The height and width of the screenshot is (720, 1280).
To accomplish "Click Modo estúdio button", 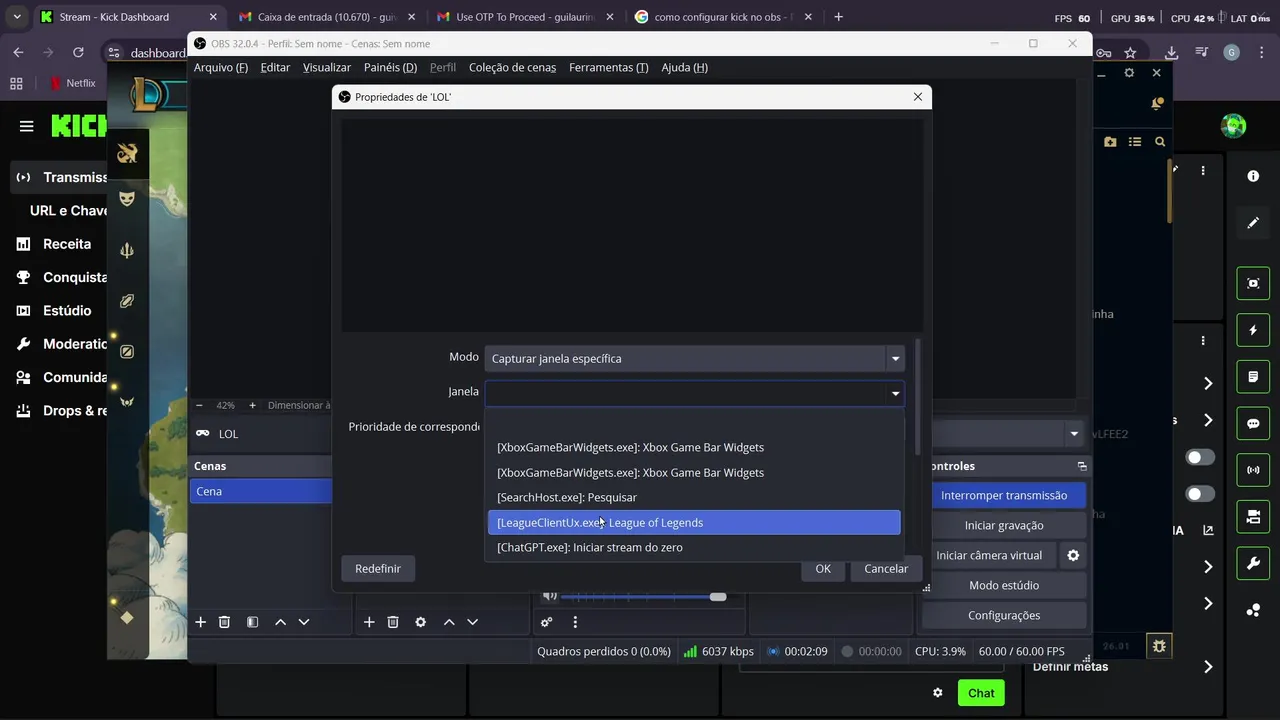I will pyautogui.click(x=1004, y=585).
